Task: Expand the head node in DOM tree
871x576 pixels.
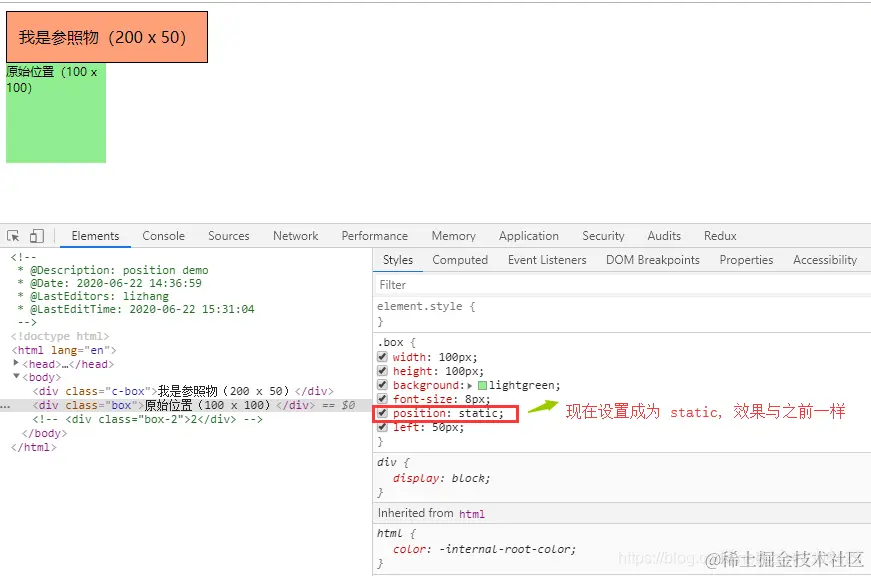Action: pyautogui.click(x=16, y=363)
